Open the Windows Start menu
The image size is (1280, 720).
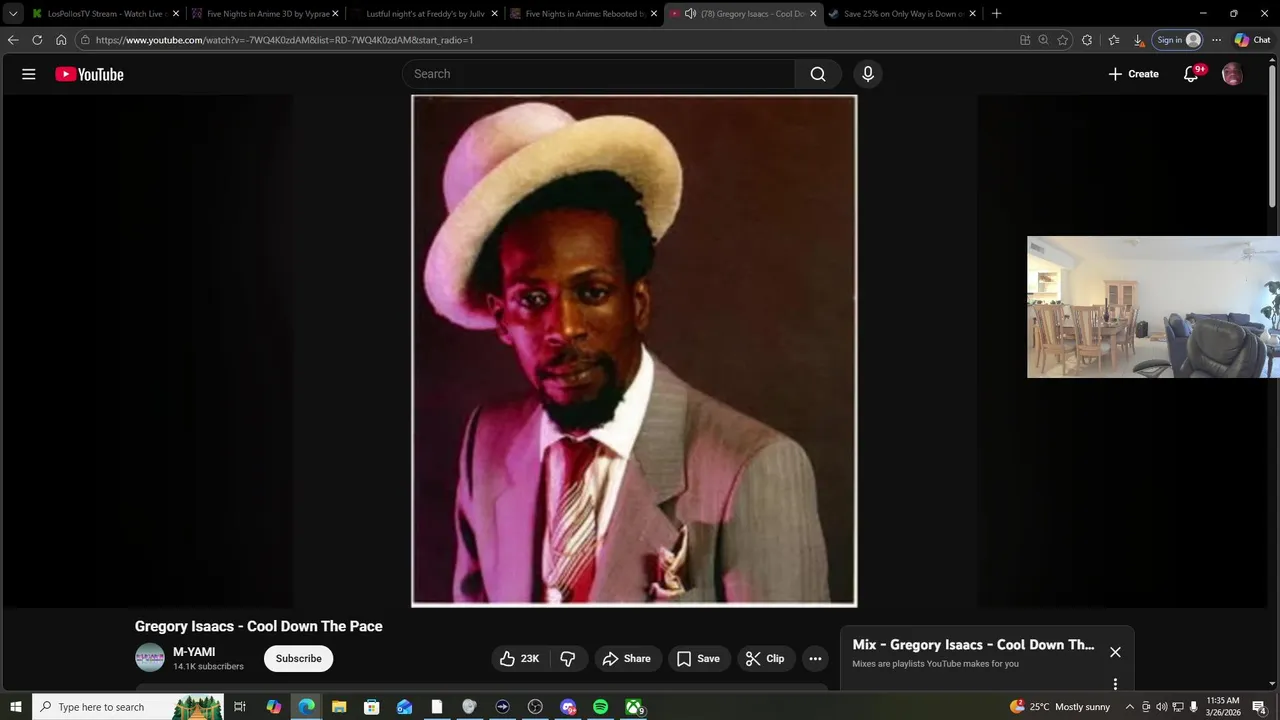tap(16, 707)
